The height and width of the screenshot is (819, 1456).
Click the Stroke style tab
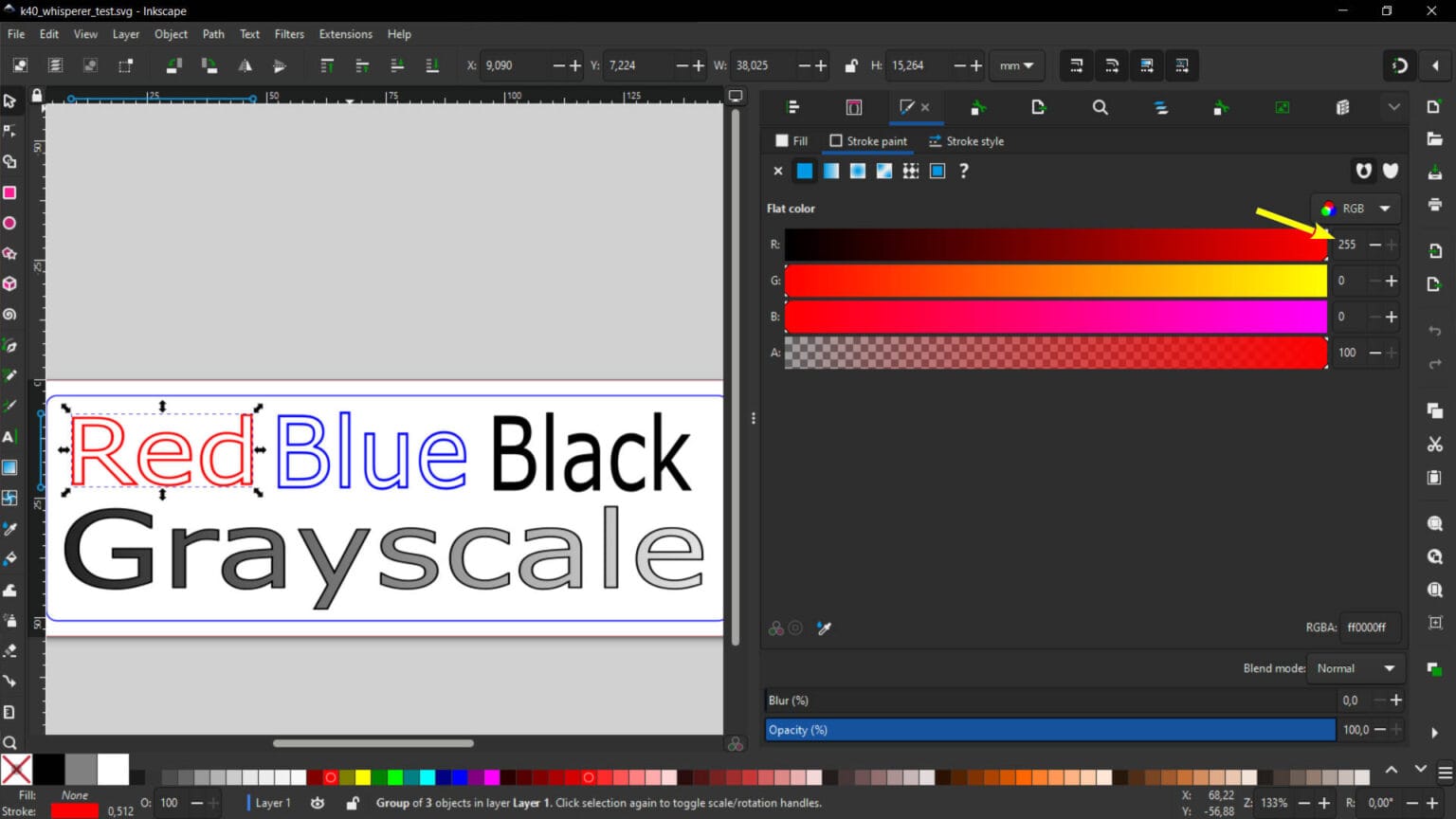[966, 140]
